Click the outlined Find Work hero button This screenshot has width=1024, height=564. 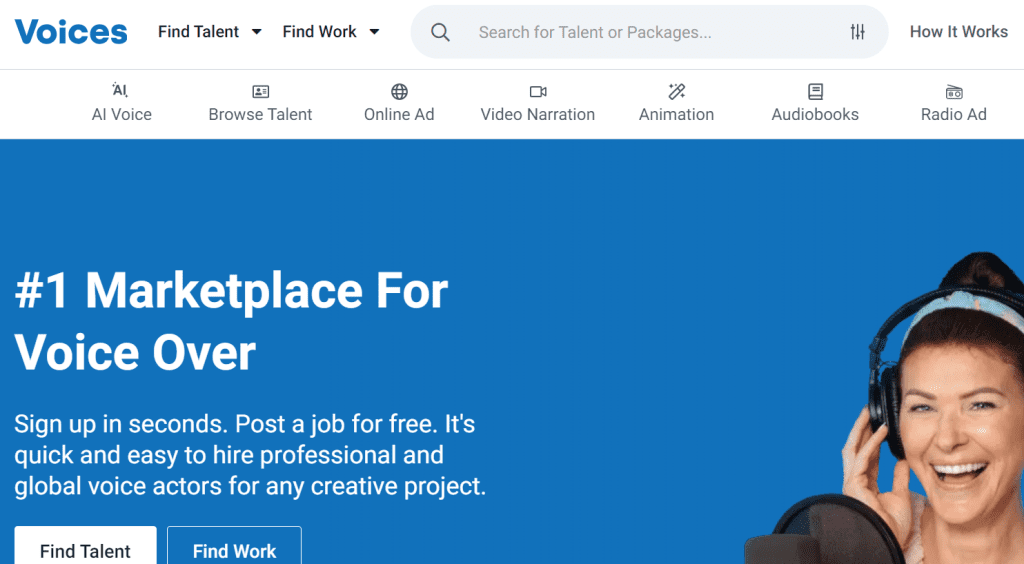tap(234, 549)
